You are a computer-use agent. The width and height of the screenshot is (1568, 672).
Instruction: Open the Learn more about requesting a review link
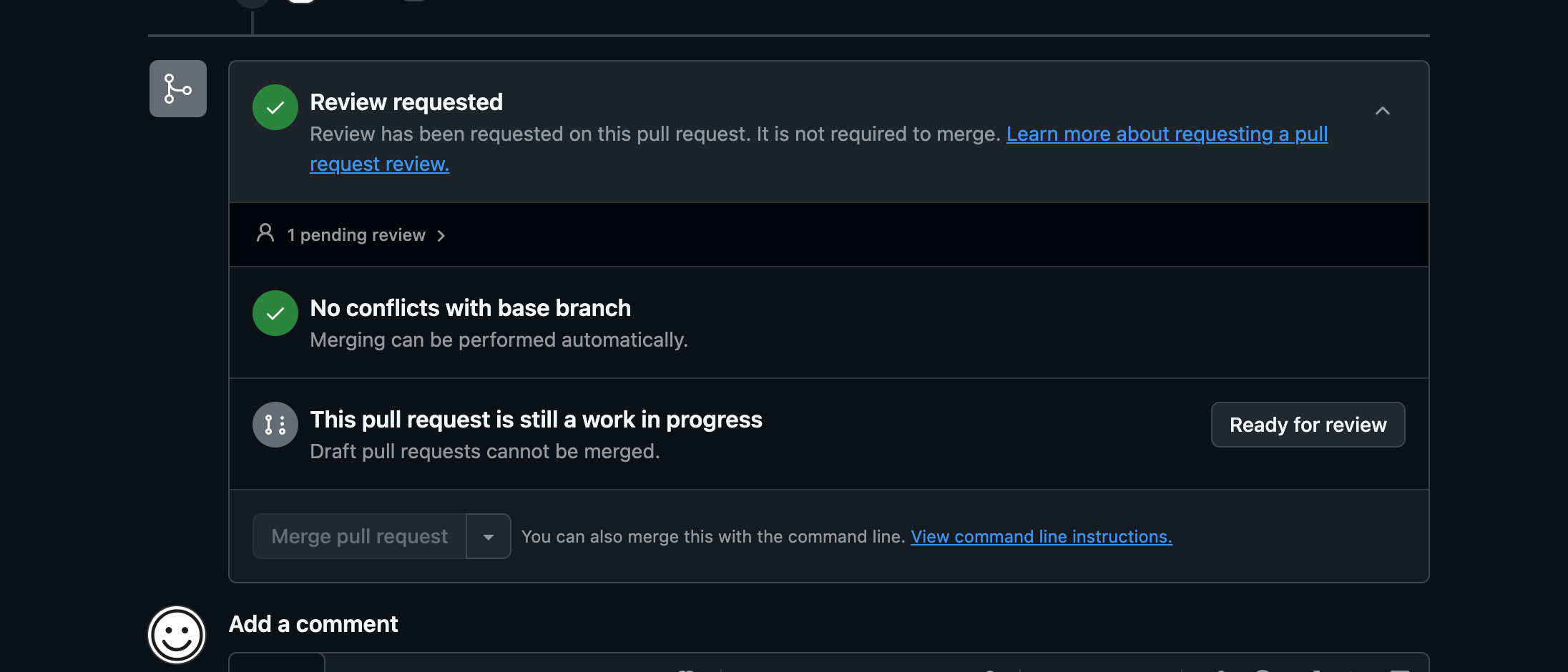tap(1166, 134)
